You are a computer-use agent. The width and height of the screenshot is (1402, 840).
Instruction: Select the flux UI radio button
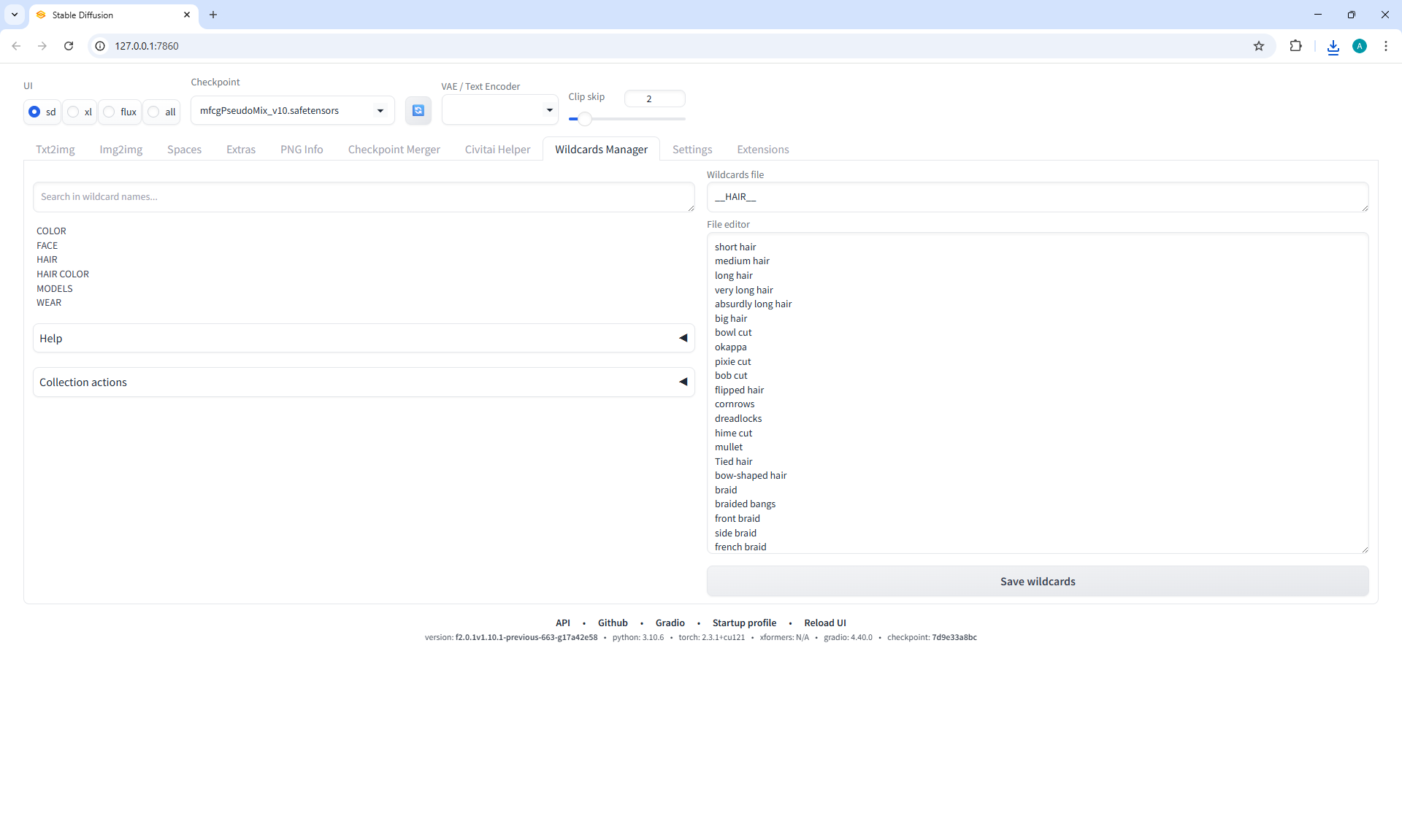[x=110, y=112]
